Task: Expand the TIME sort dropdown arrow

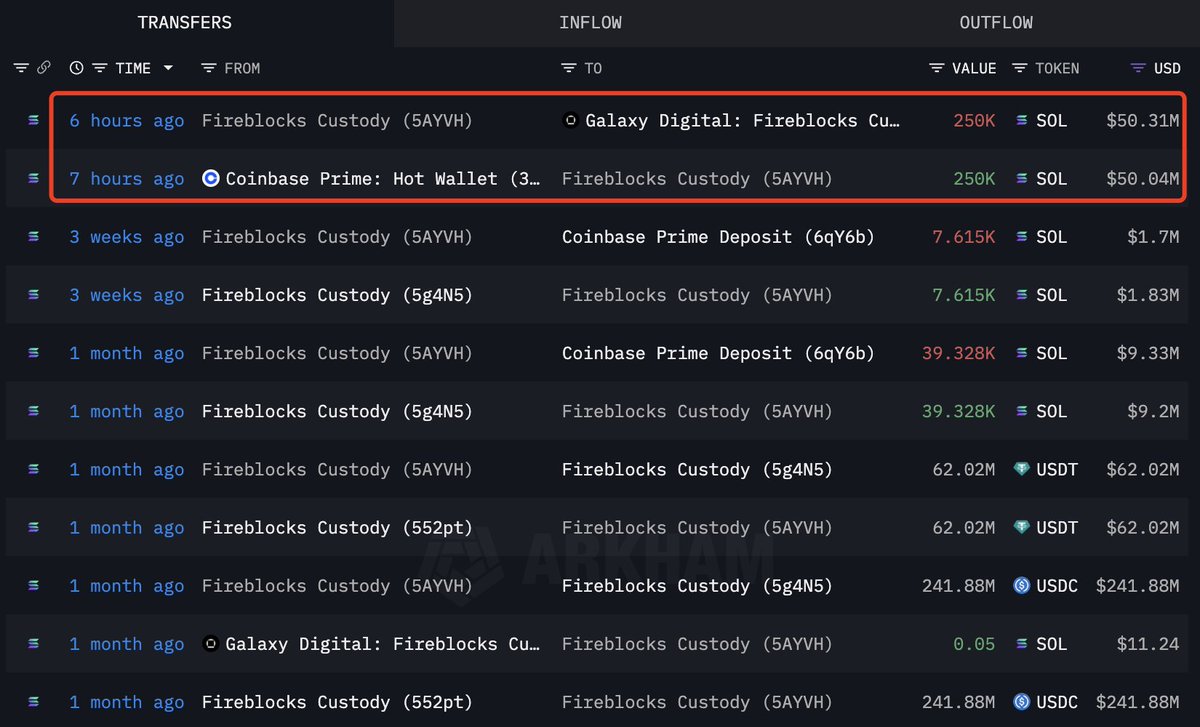Action: (168, 68)
